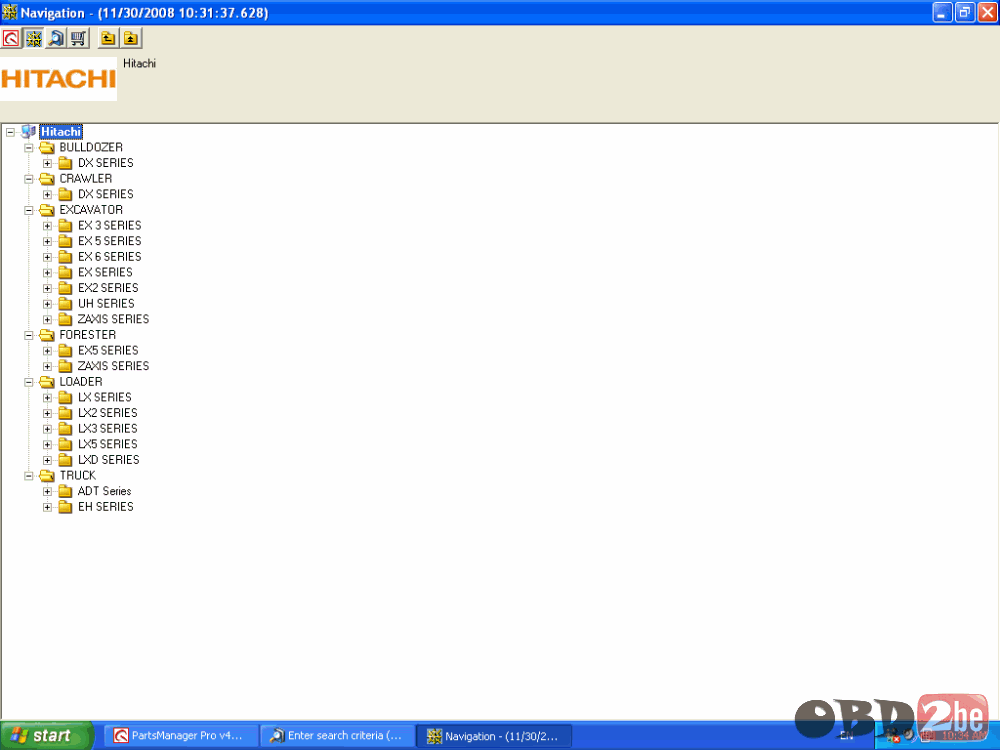Expand ZAXIS SERIES under EXCAVATOR

click(47, 320)
